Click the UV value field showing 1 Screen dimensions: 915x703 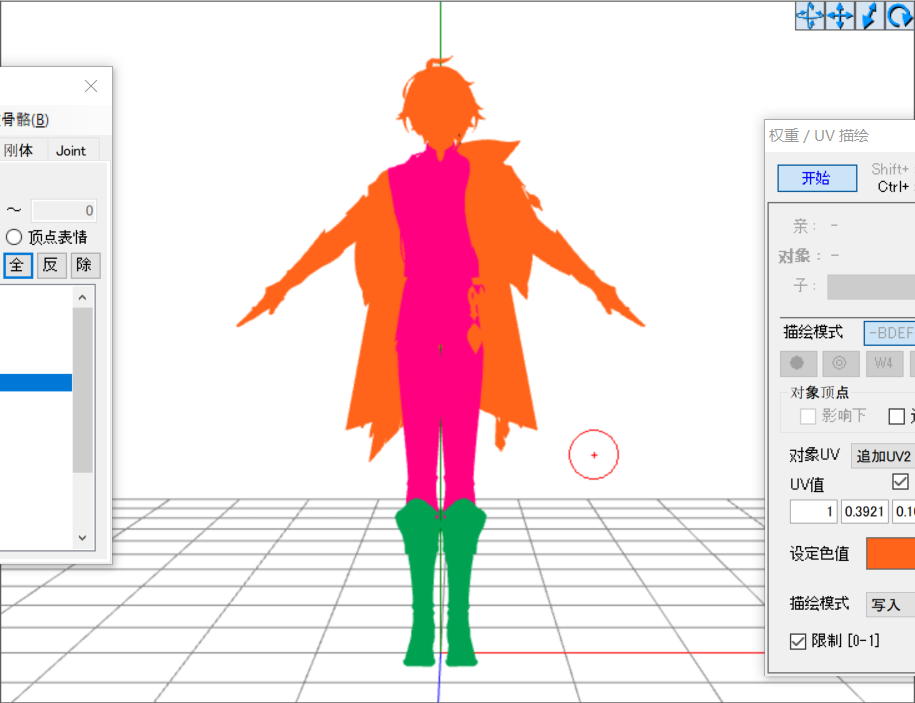pos(813,512)
